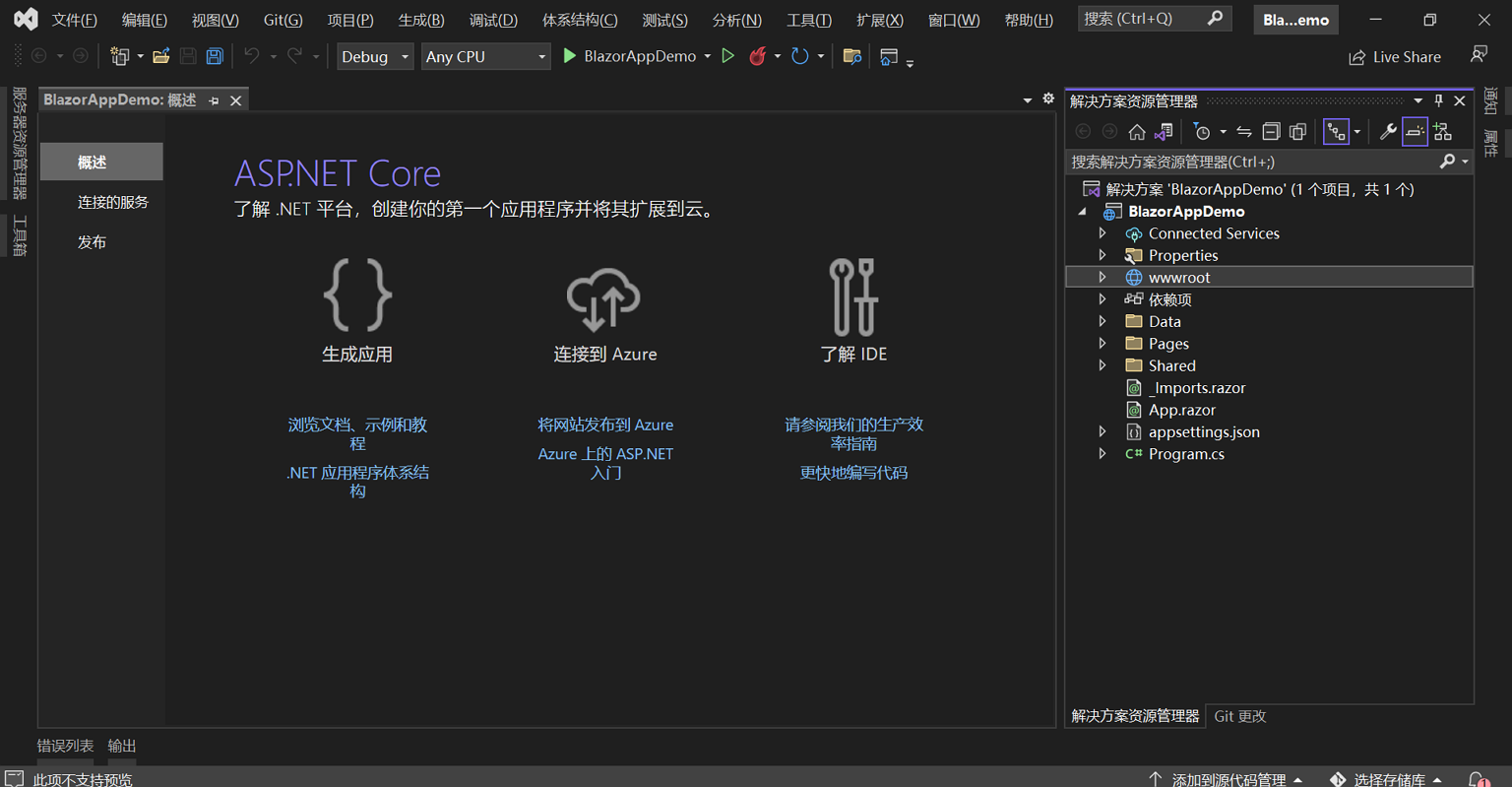Click the Save All icon on the toolbar
This screenshot has height=787, width=1512.
point(215,56)
